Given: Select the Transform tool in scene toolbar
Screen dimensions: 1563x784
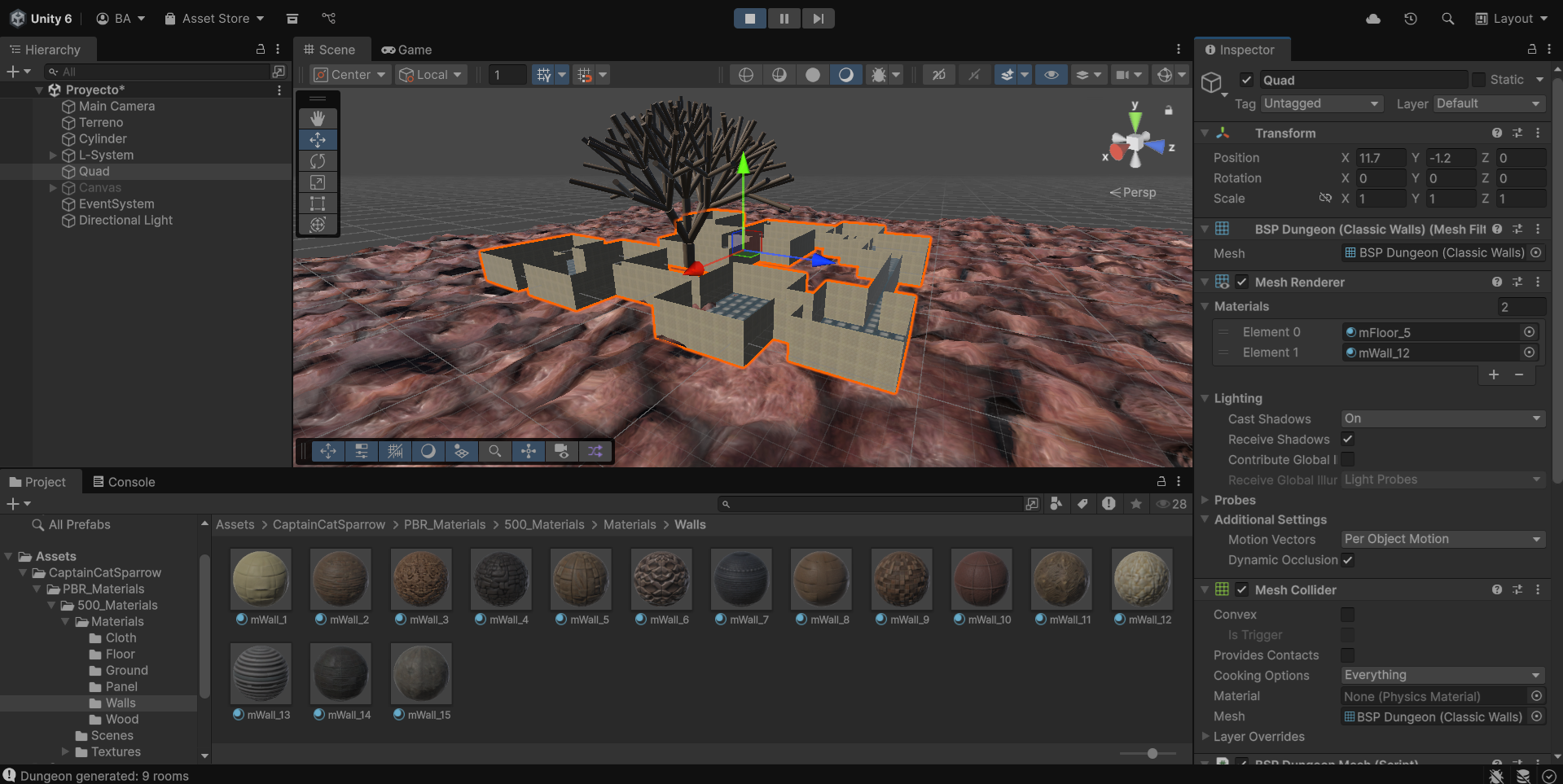Looking at the screenshot, I should (x=318, y=225).
